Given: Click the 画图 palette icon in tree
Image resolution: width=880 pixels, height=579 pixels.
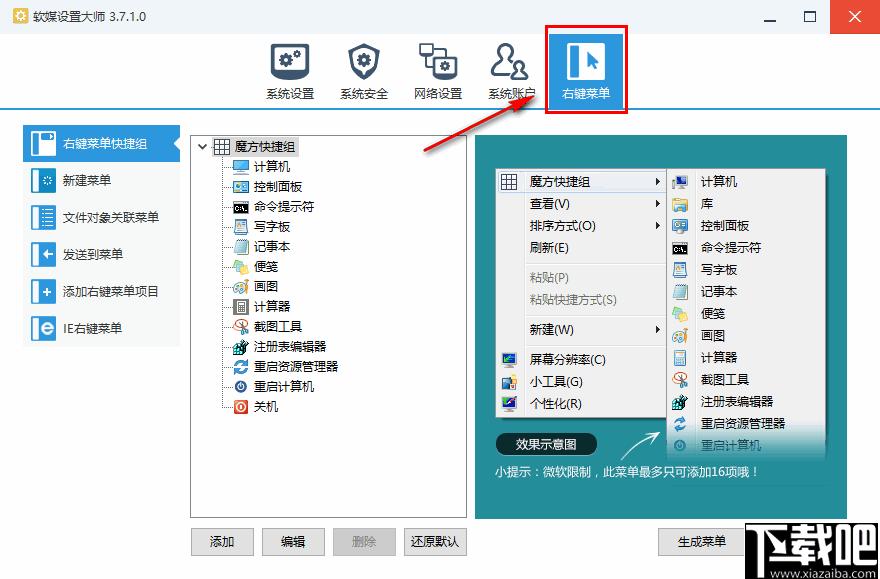Looking at the screenshot, I should 241,287.
